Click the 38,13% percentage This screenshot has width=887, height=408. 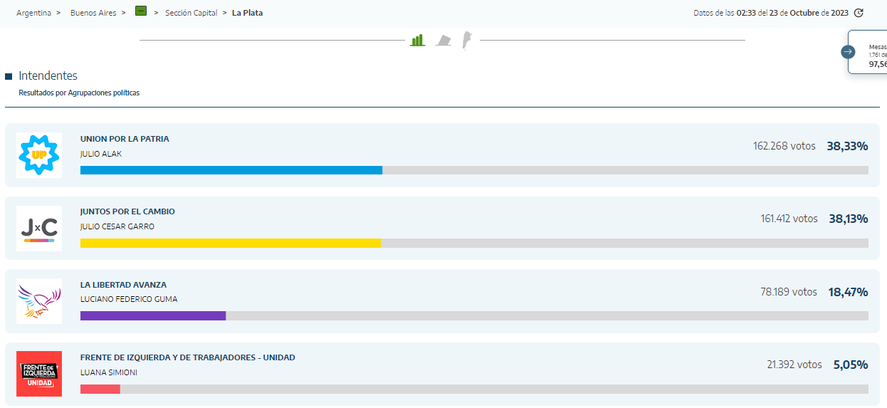point(848,218)
